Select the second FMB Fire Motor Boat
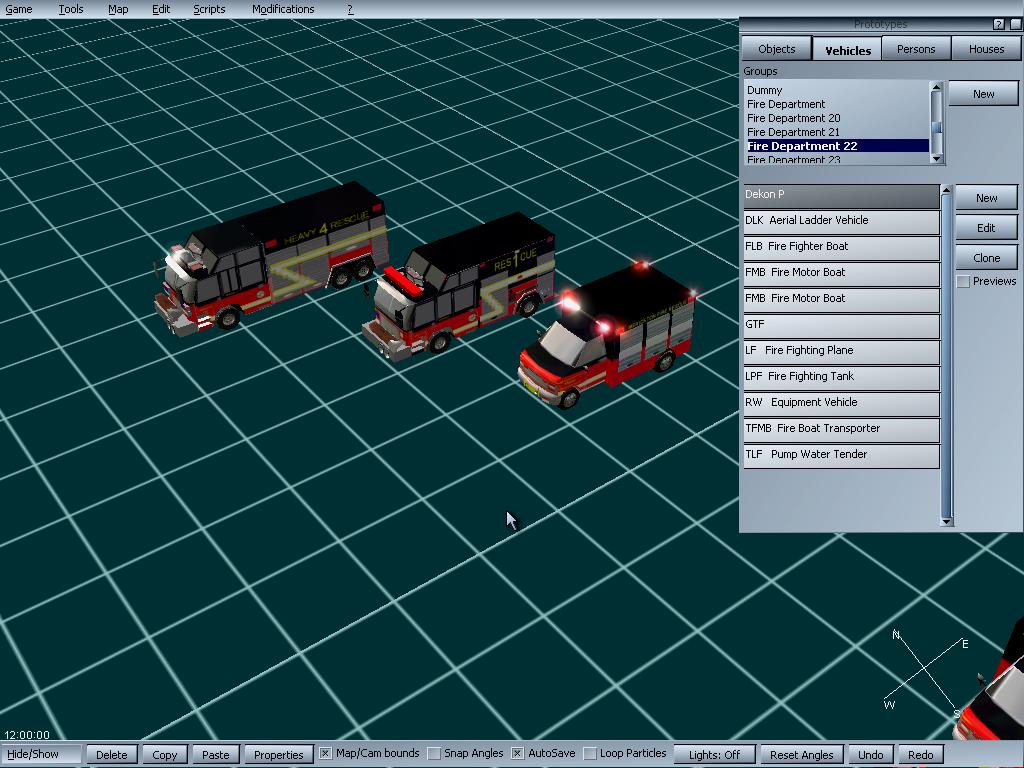The height and width of the screenshot is (768, 1024). [841, 299]
